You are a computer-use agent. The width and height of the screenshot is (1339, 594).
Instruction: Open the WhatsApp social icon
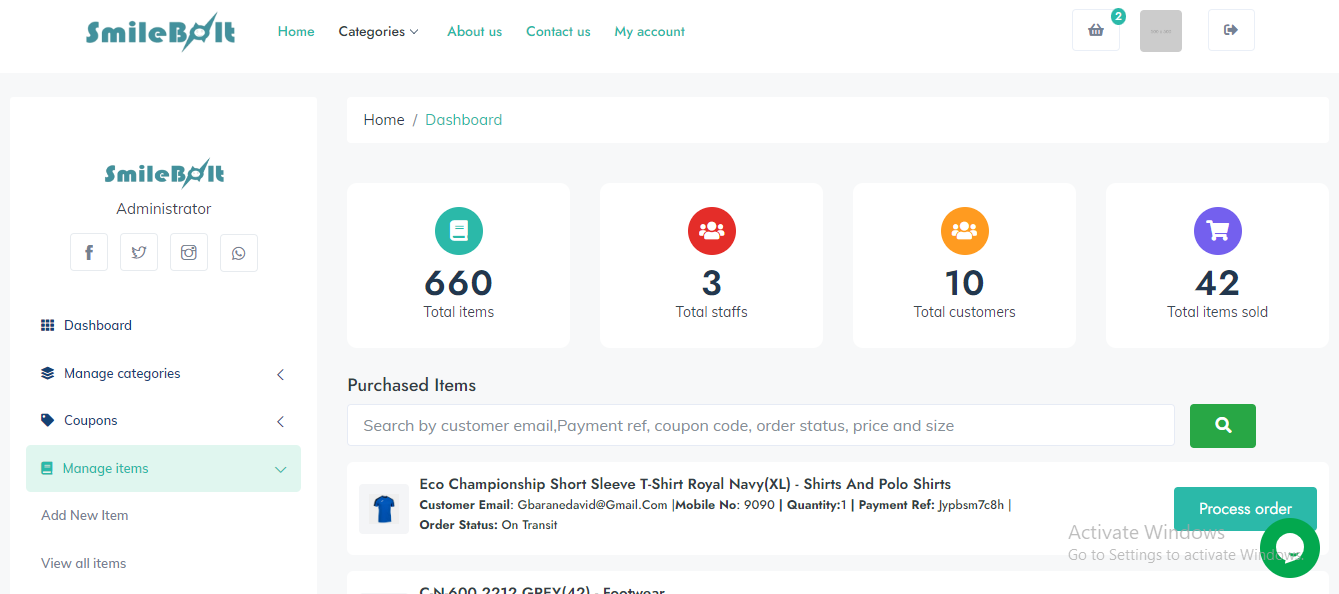238,253
